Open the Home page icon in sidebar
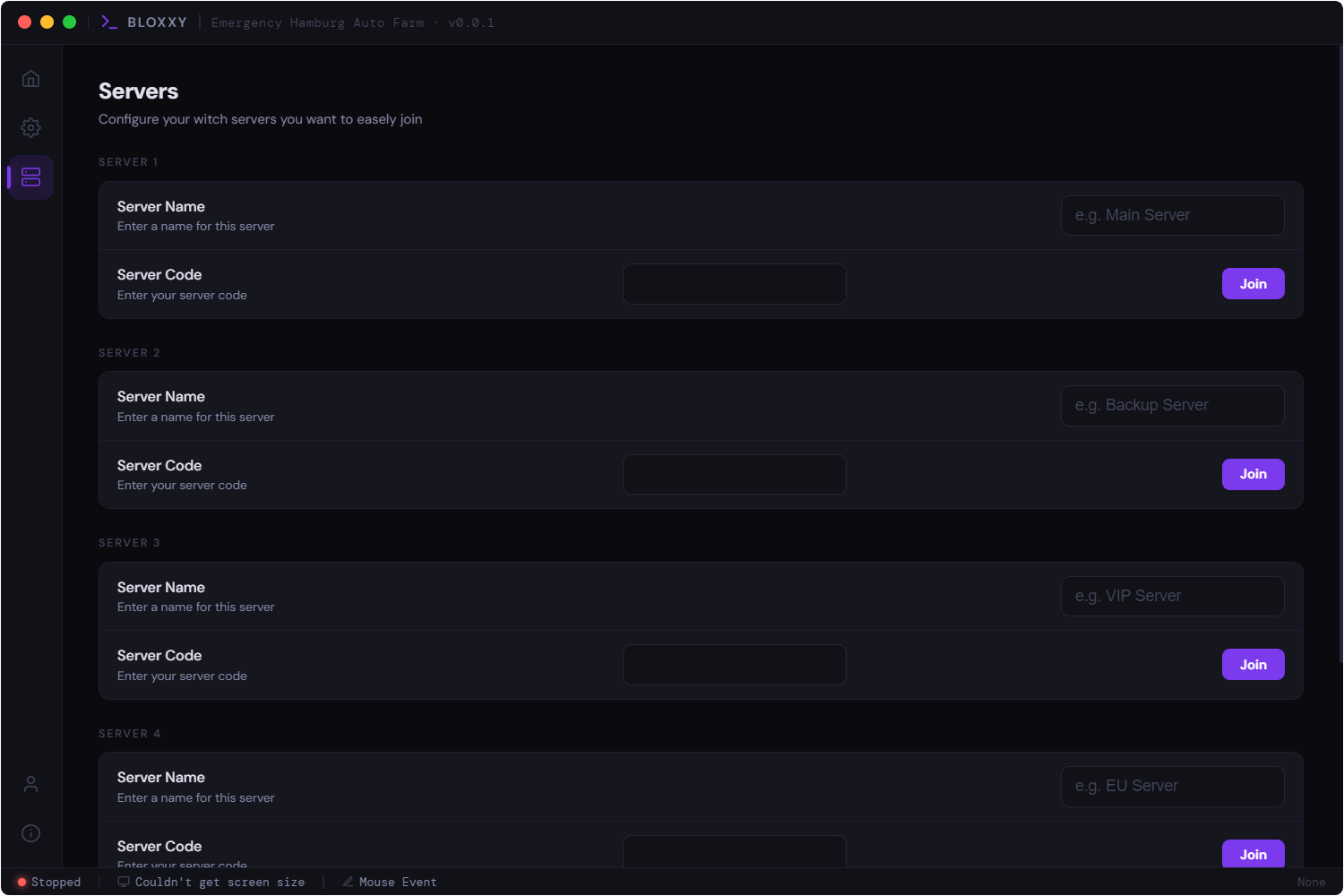Screen dimensions: 1344x896 pos(30,79)
